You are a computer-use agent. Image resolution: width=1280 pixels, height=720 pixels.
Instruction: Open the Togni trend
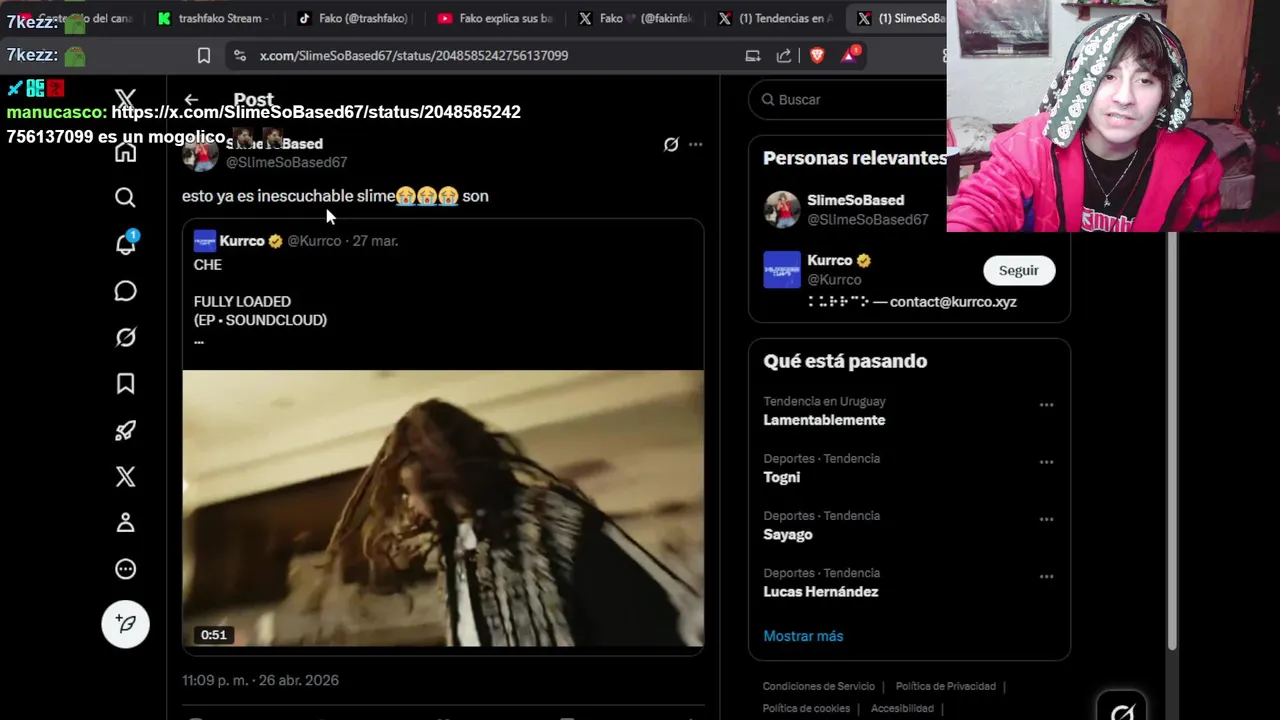pos(782,477)
